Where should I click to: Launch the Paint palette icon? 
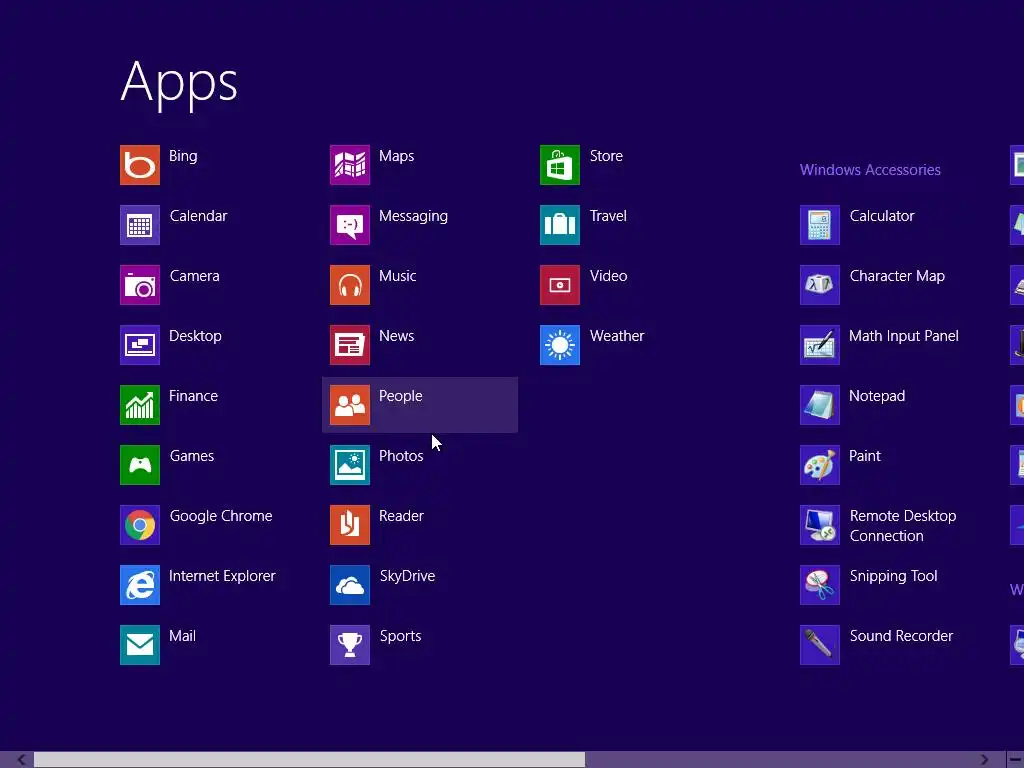pos(820,465)
